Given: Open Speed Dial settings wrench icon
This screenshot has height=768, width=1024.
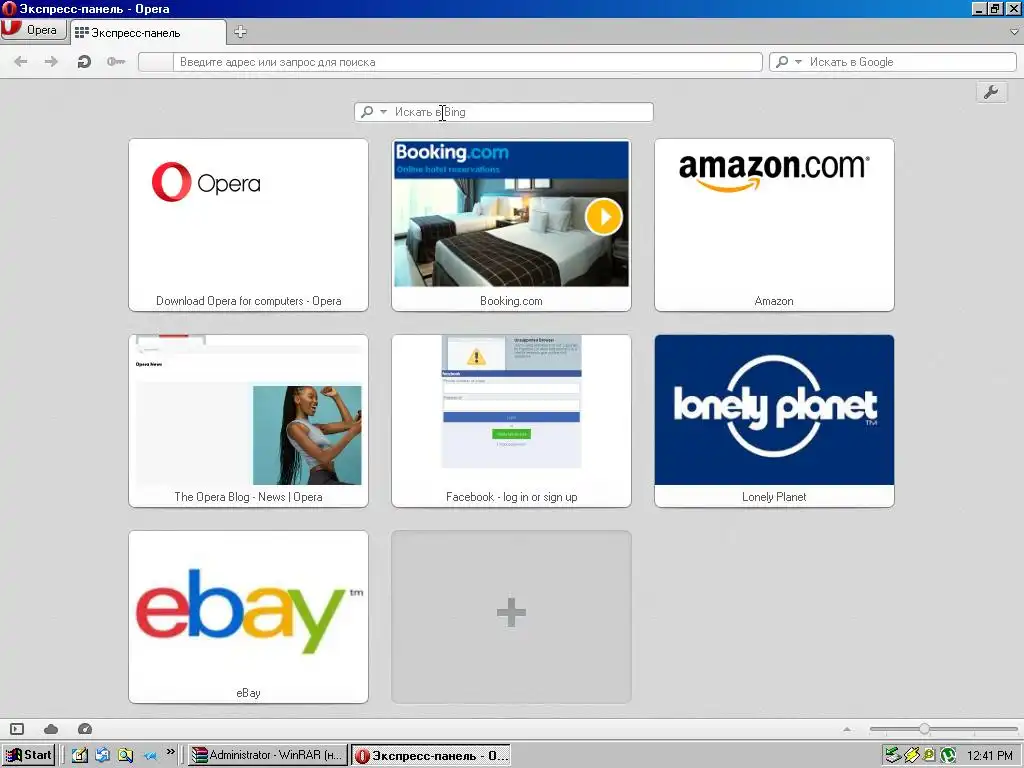Looking at the screenshot, I should 991,92.
